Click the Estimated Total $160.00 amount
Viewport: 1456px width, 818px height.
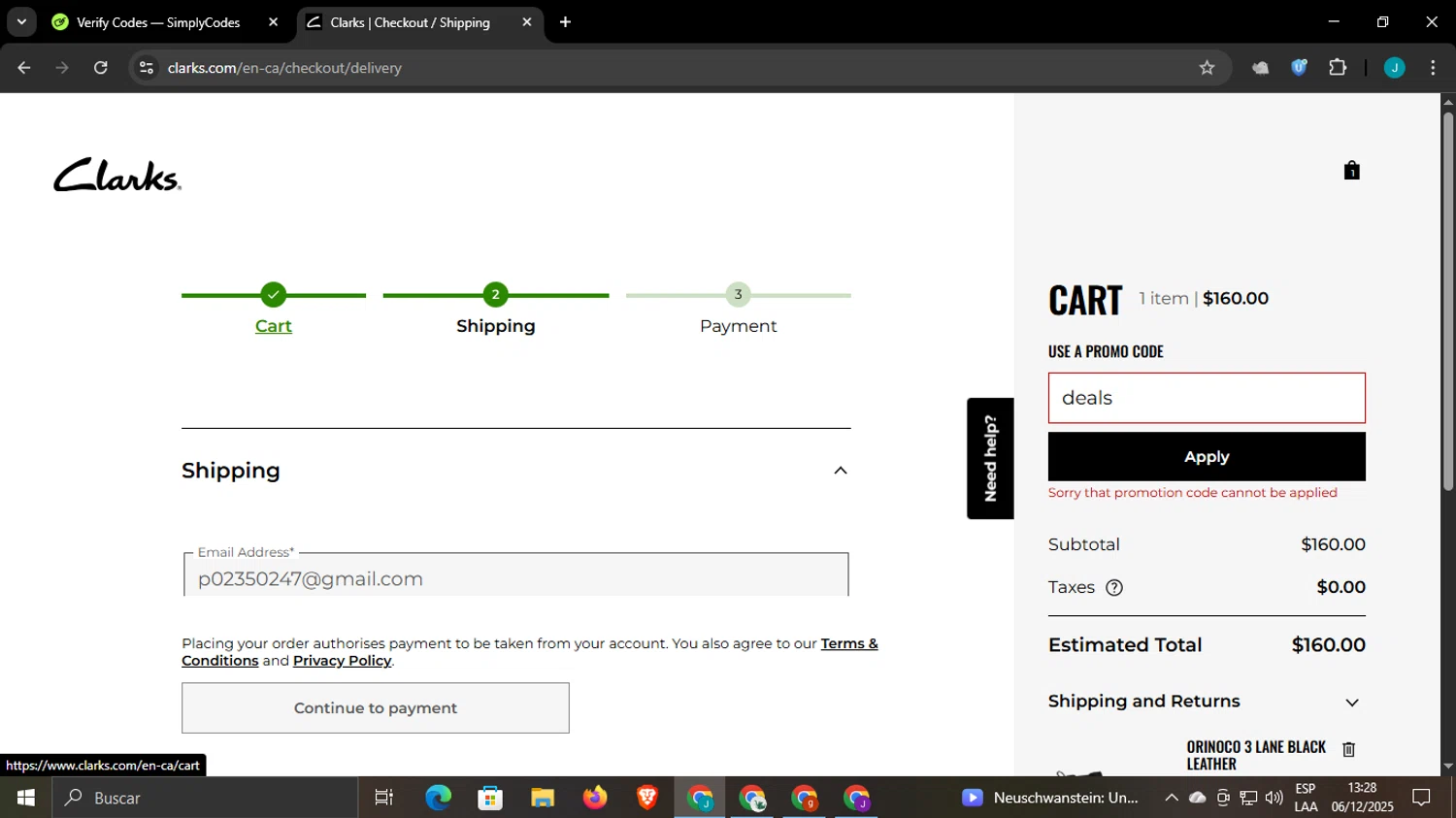point(1328,645)
